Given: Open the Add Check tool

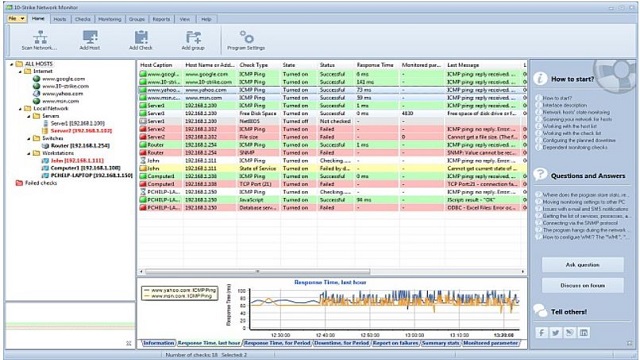Looking at the screenshot, I should click(141, 37).
